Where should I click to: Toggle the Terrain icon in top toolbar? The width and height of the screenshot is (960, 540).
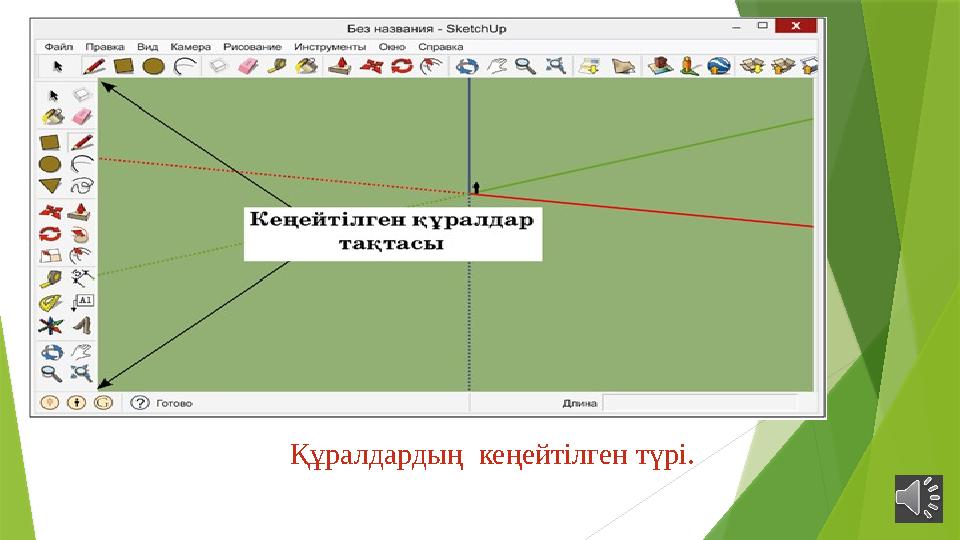[623, 66]
